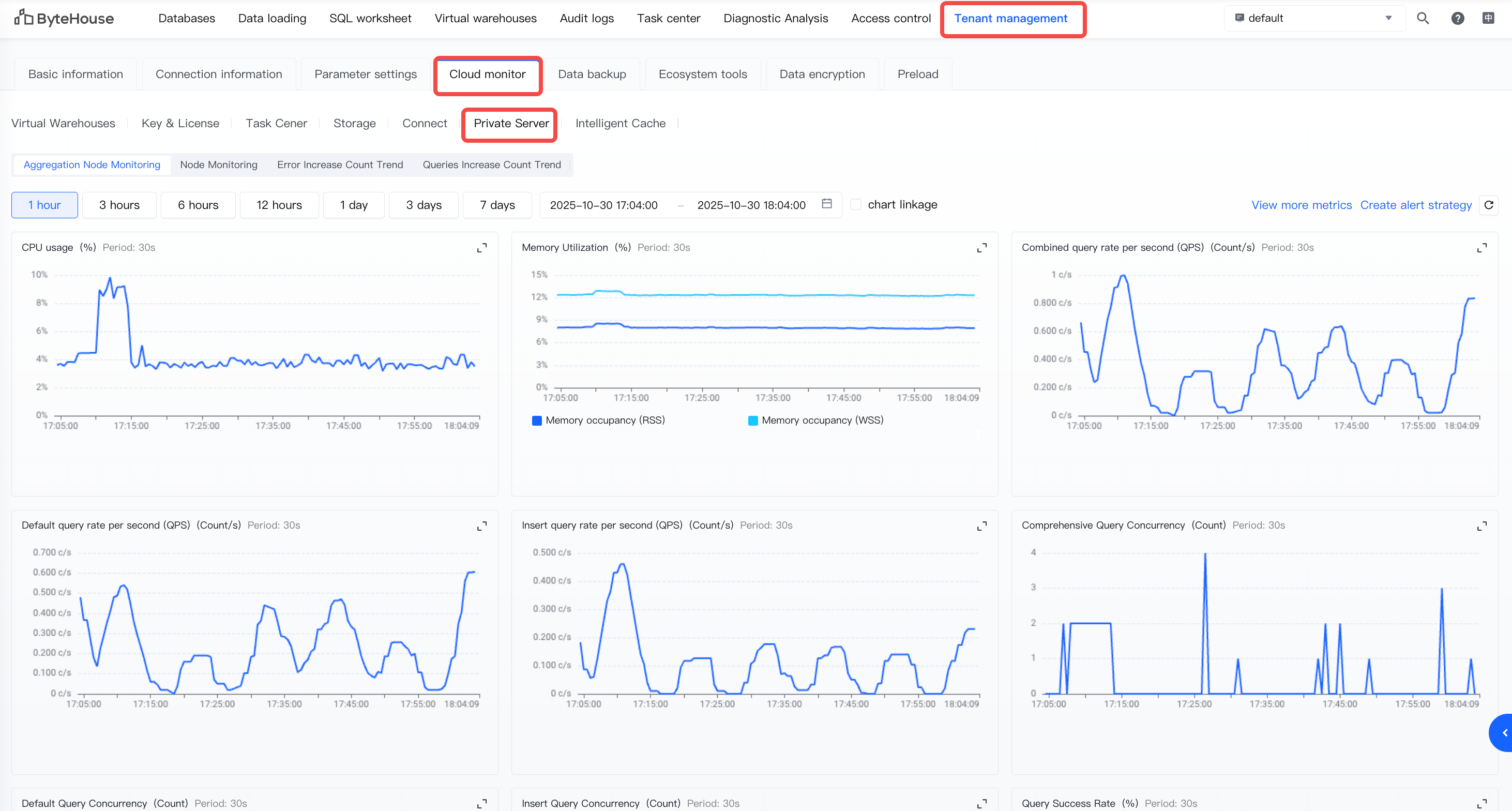Select the 3 hours time range
Image resolution: width=1512 pixels, height=811 pixels.
click(119, 205)
